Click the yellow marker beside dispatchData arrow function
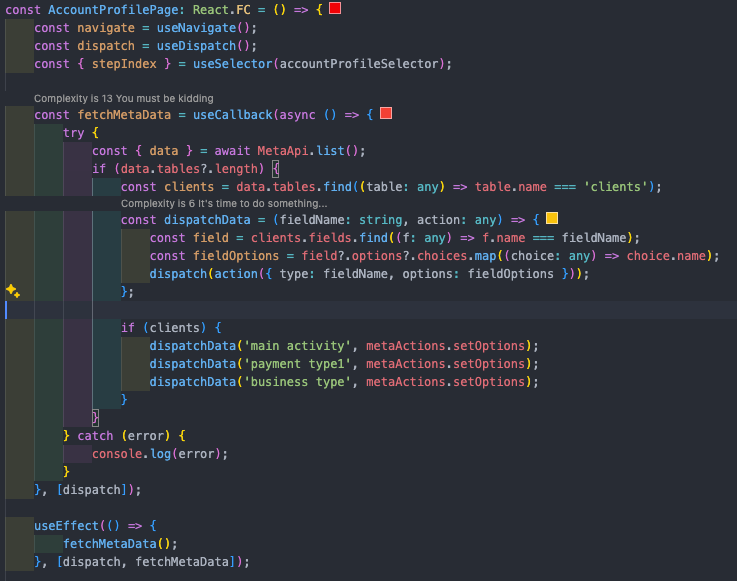Screen dimensions: 737x581 pyautogui.click(x=552, y=218)
